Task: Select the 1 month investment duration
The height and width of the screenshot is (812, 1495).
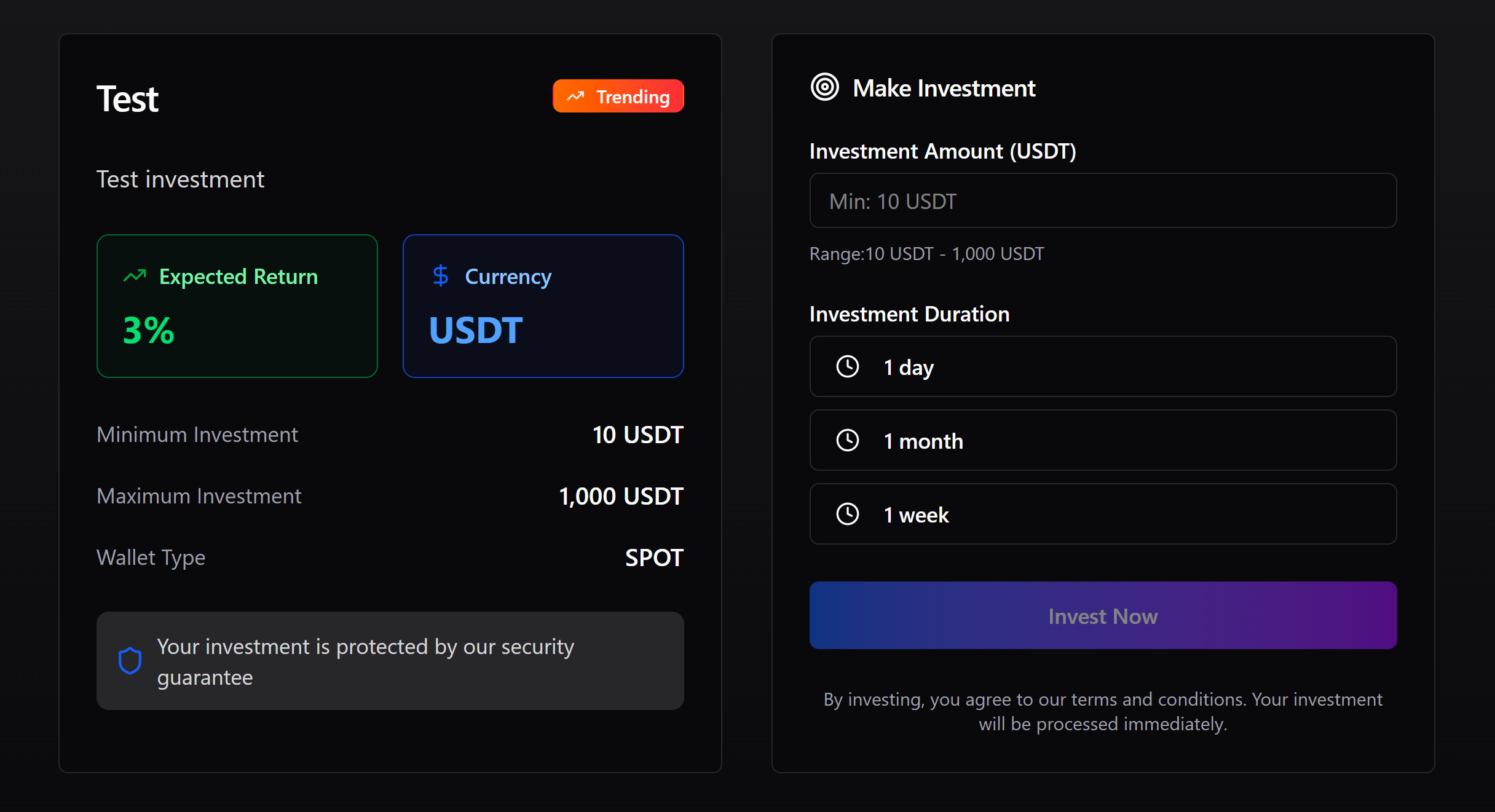Action: [1102, 440]
